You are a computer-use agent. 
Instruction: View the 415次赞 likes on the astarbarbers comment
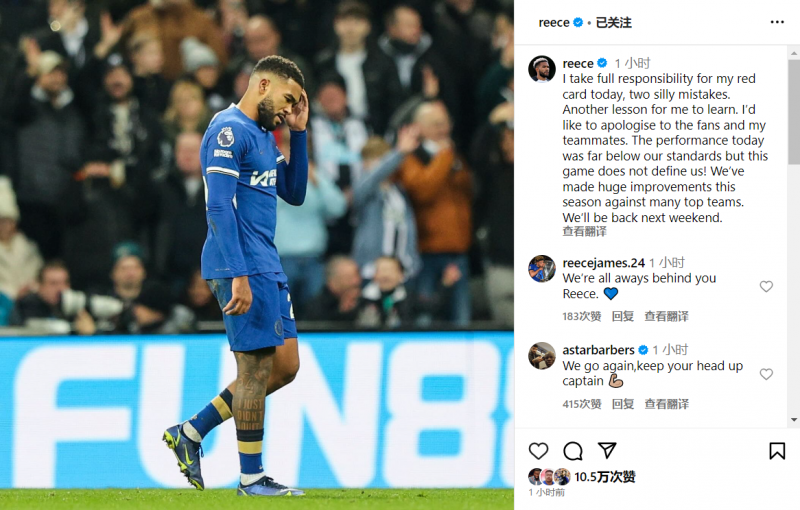pos(582,404)
